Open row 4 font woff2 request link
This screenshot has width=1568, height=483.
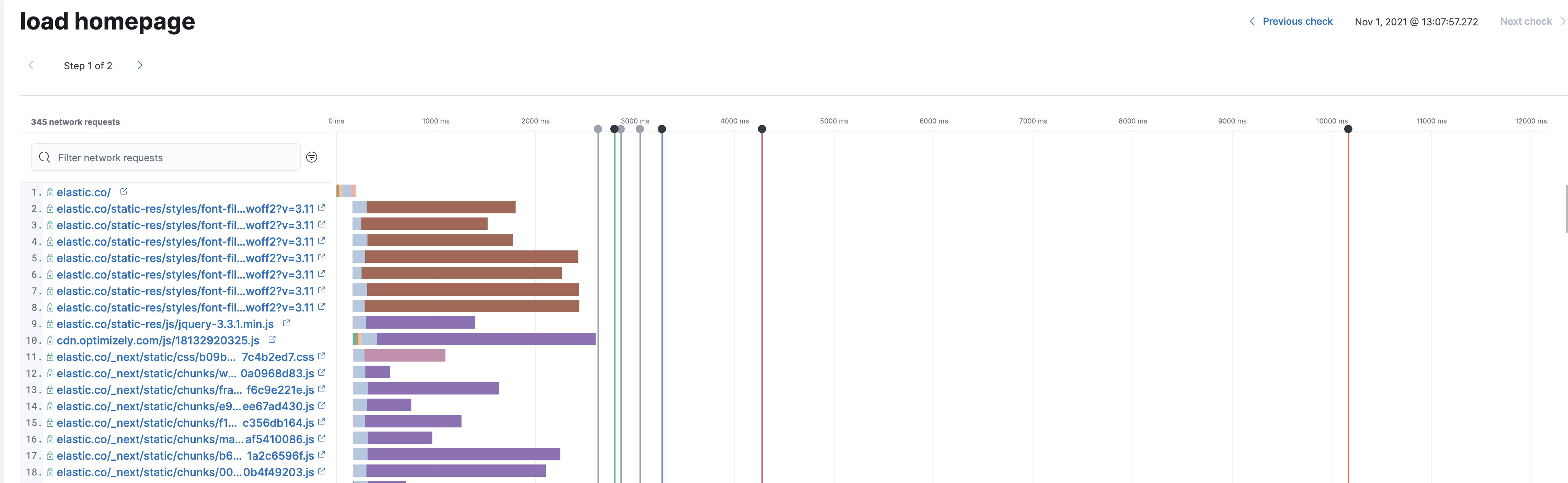(186, 241)
